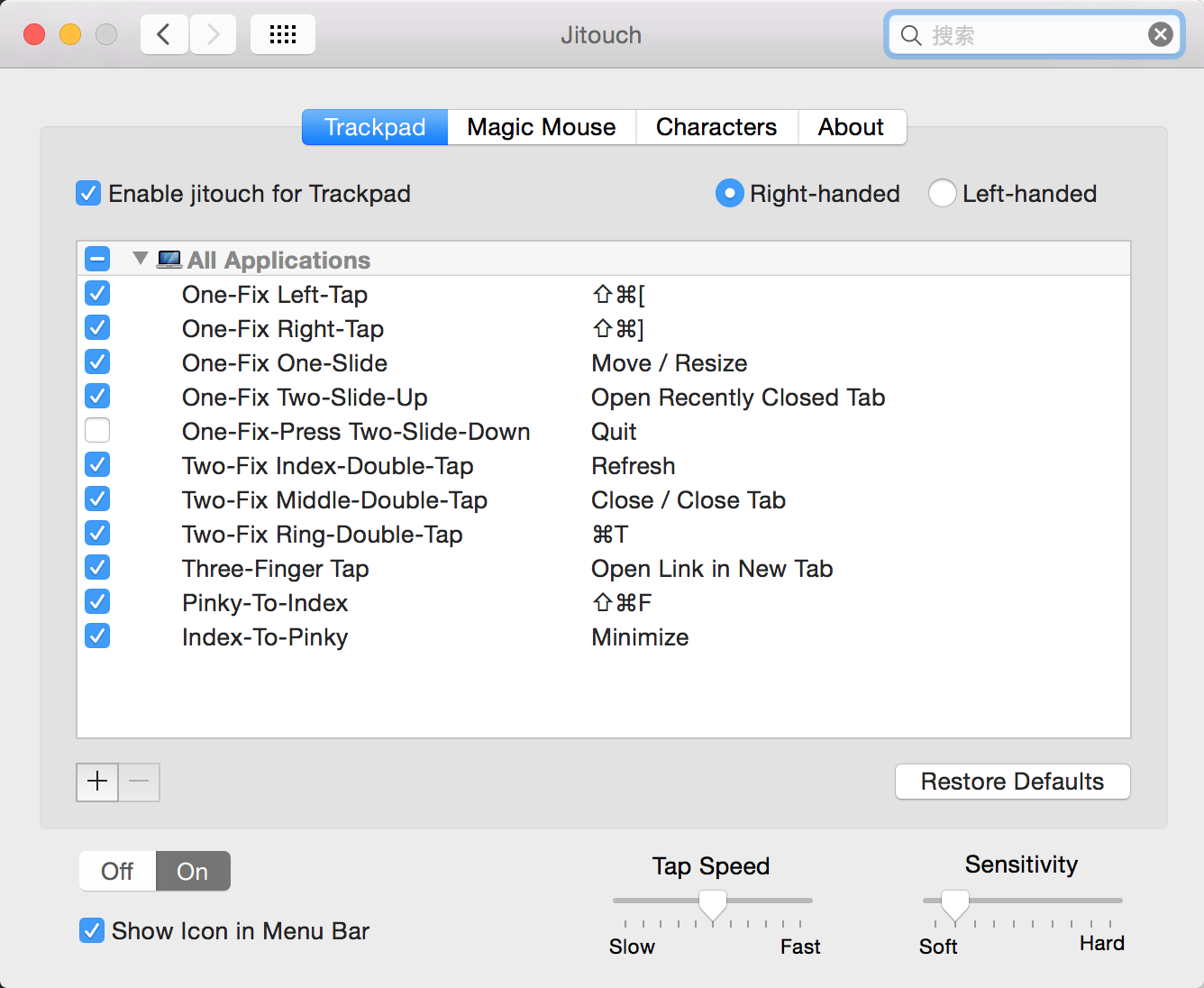This screenshot has height=988, width=1204.
Task: Uncheck Two-Fix Ring-Double-Tap gesture
Action: [97, 534]
